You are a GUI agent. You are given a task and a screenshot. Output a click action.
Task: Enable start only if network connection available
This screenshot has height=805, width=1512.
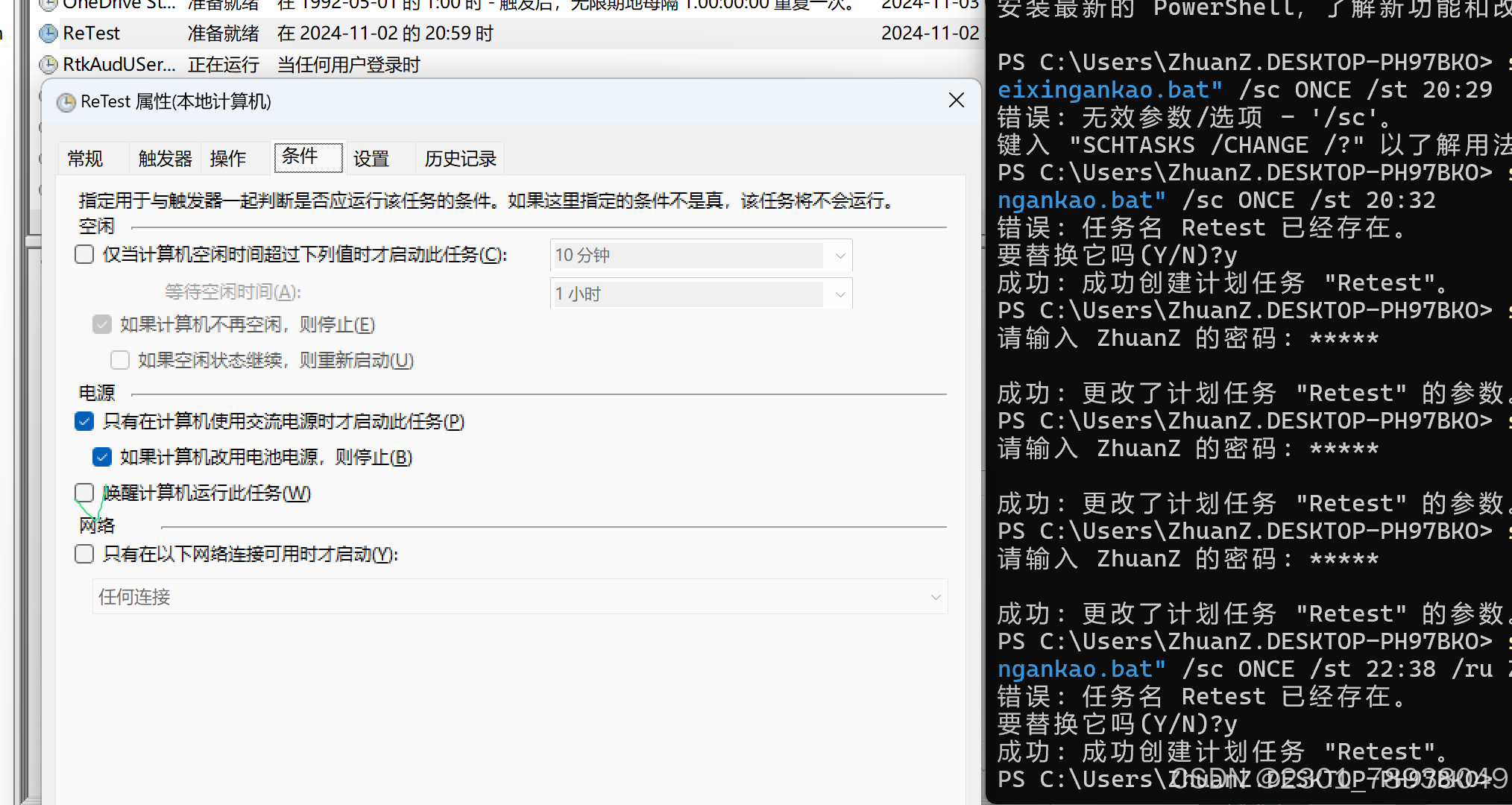click(x=84, y=554)
